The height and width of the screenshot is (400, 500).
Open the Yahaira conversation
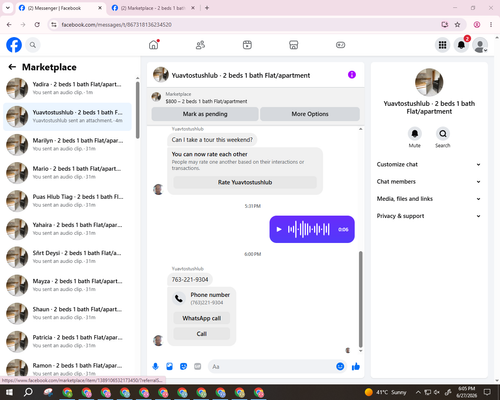pyautogui.click(x=67, y=229)
